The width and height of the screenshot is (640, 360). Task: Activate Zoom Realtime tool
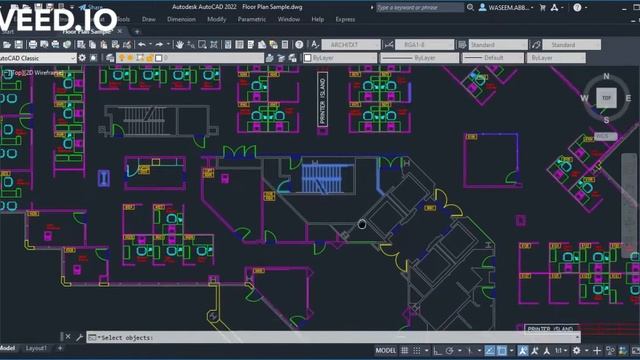click(x=191, y=44)
